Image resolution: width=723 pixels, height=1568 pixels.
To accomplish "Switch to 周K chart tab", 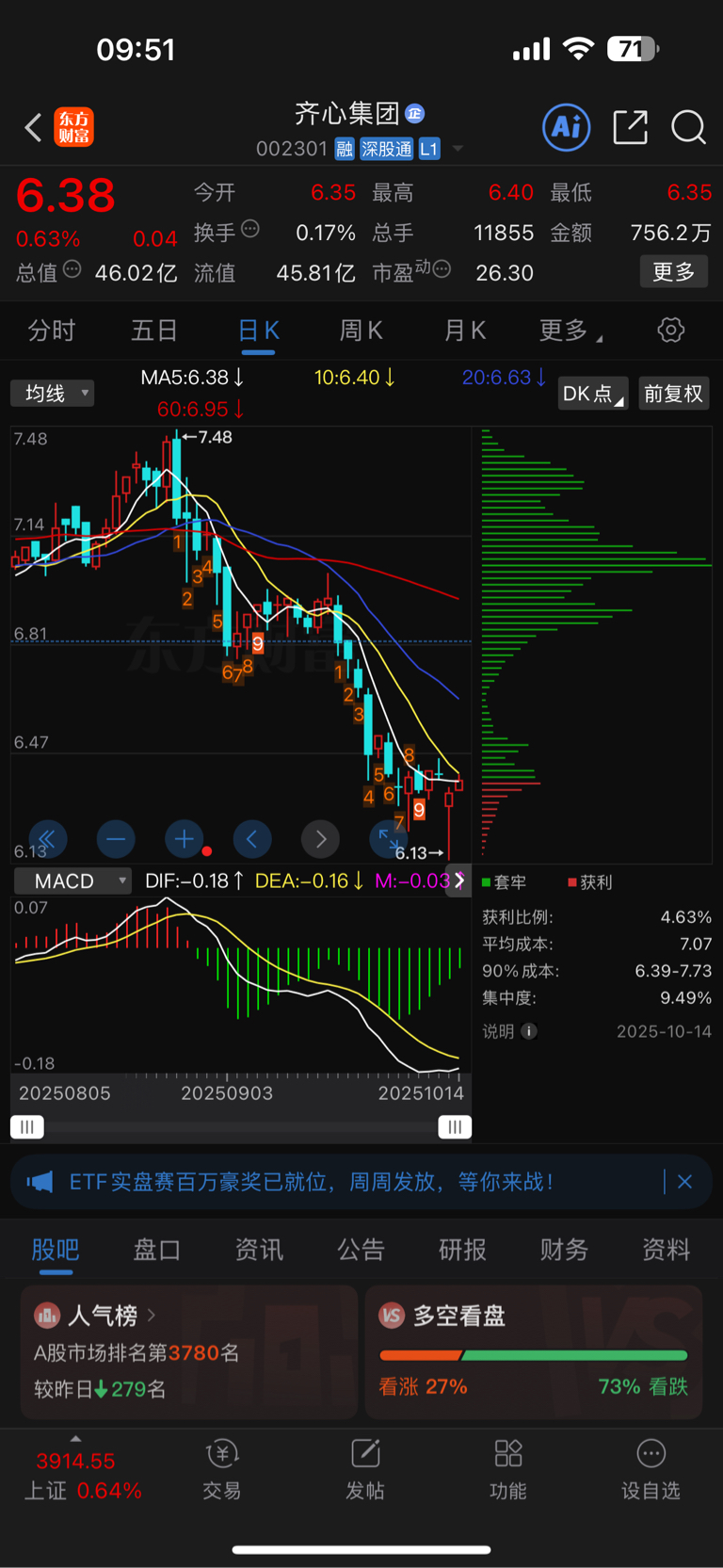I will (361, 331).
